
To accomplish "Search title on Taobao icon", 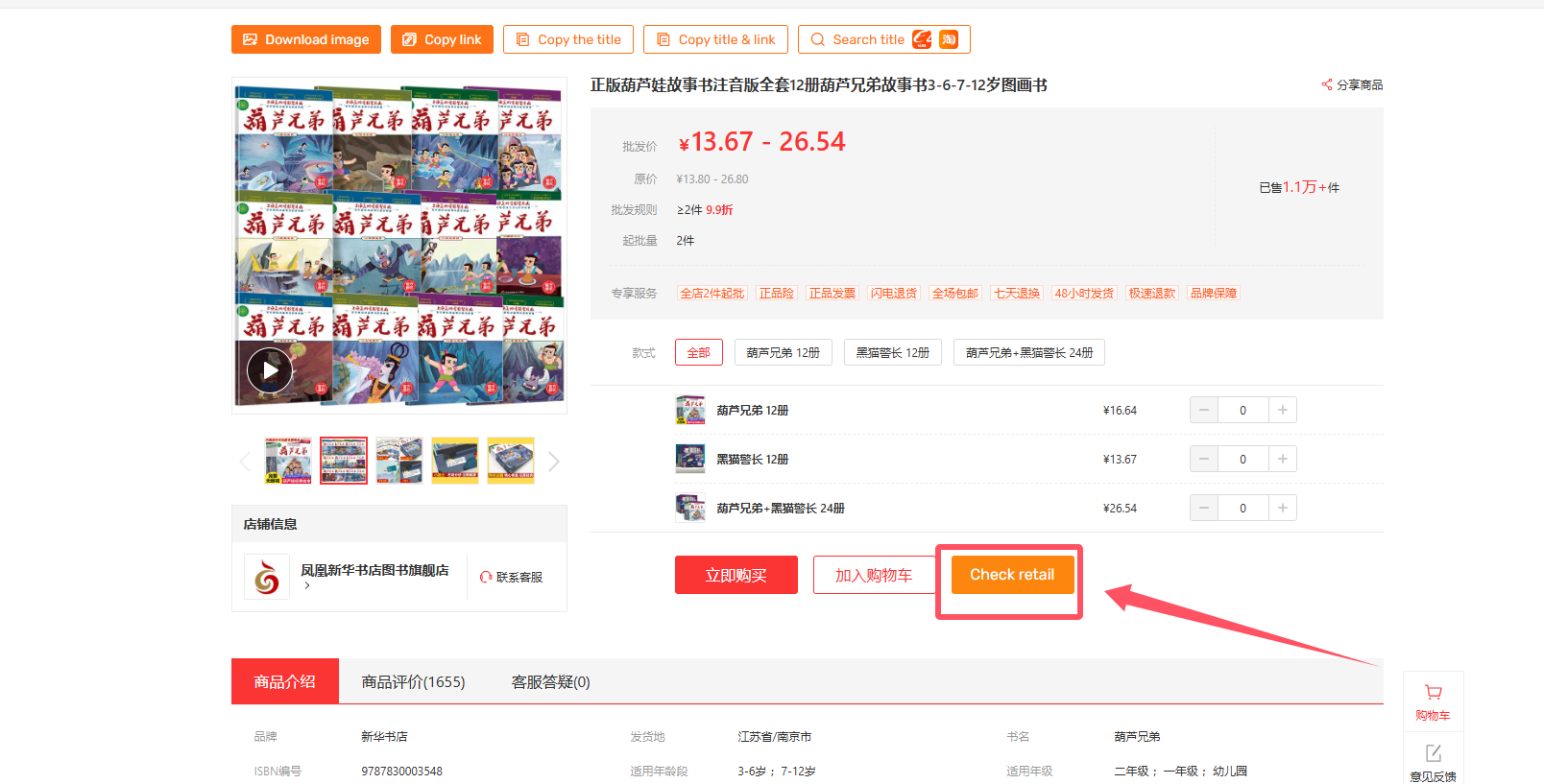I will (949, 39).
